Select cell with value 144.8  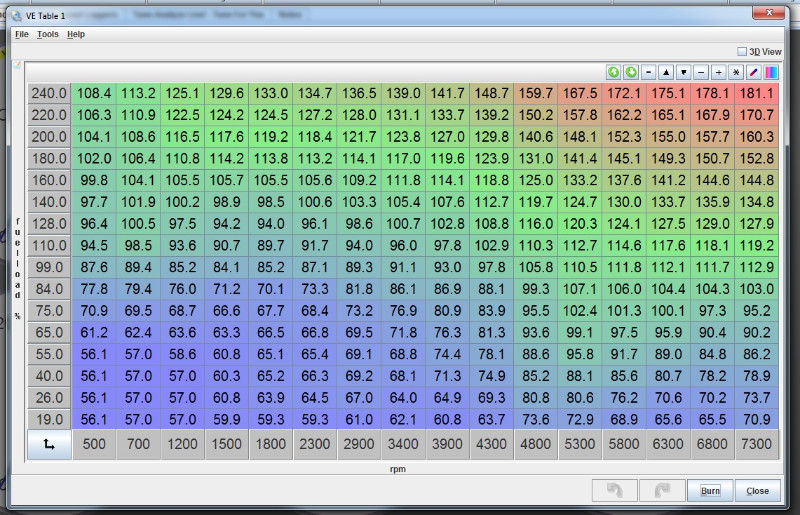point(757,180)
